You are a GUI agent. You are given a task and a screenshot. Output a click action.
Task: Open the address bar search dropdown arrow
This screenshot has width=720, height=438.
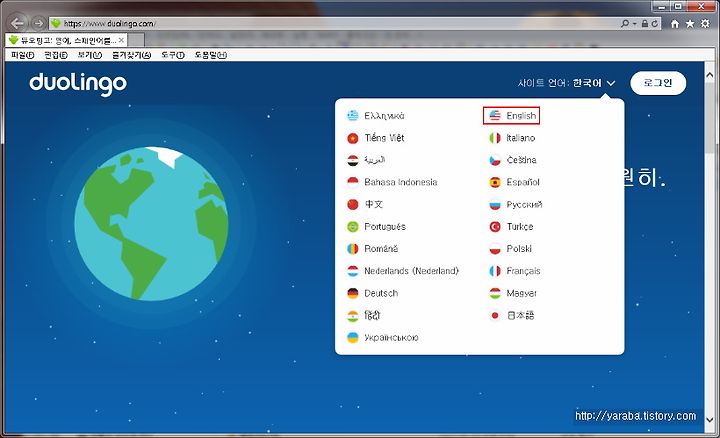635,23
